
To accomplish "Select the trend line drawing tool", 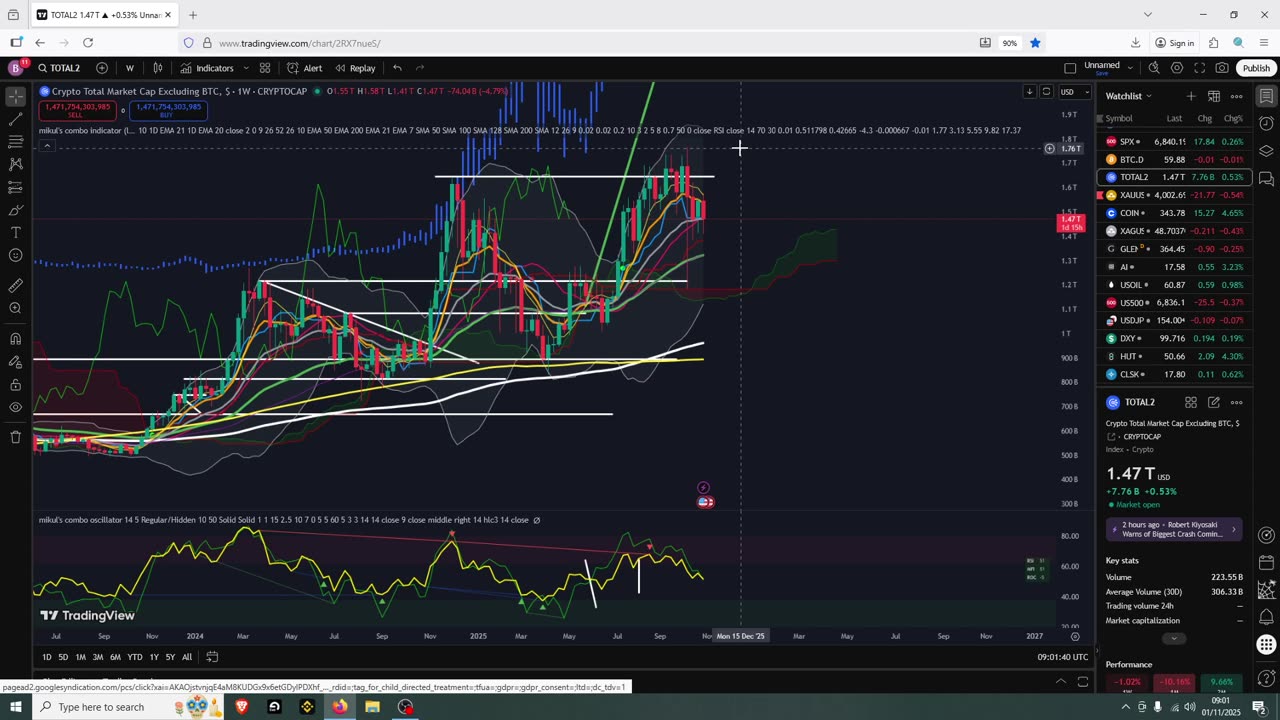I will pos(16,119).
